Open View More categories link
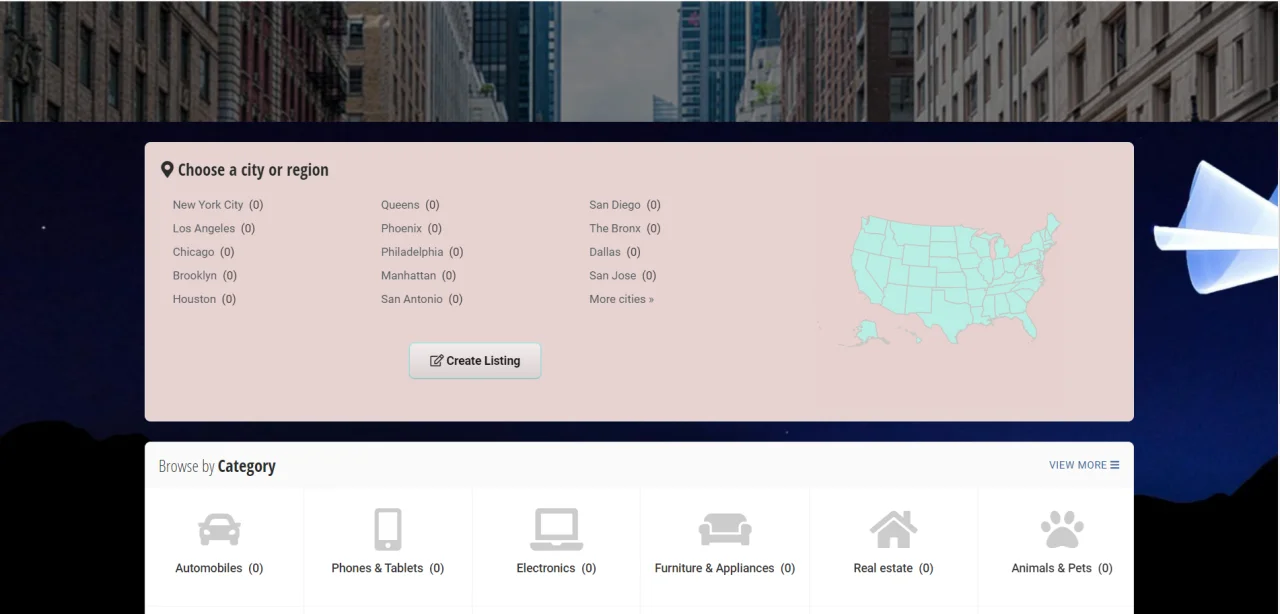This screenshot has height=614, width=1280. tap(1084, 465)
